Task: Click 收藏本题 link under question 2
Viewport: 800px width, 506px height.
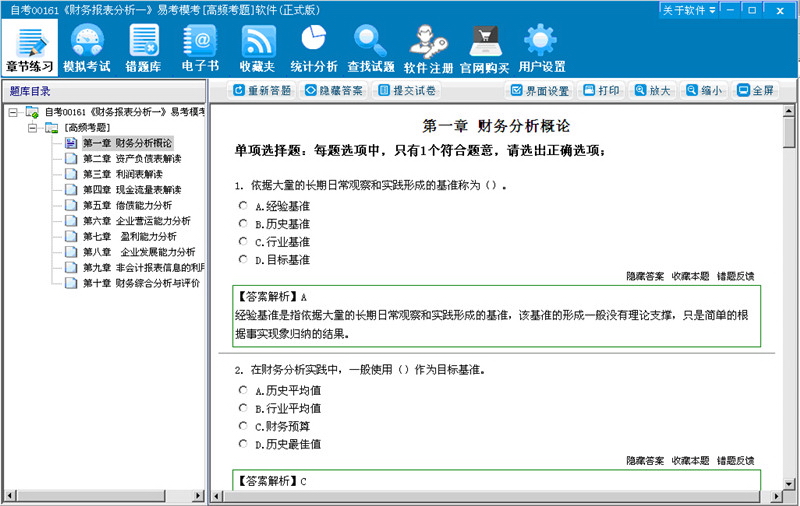Action: 690,461
